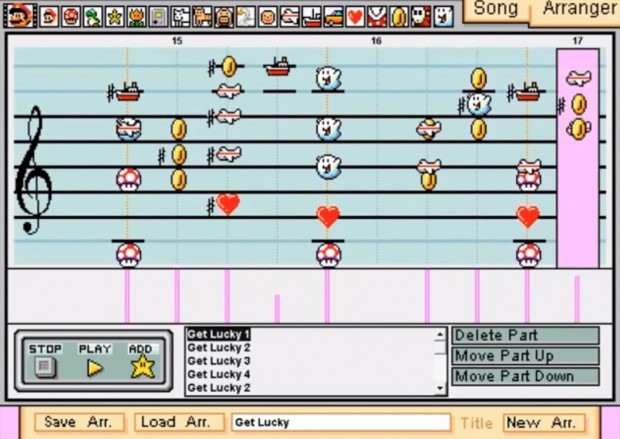Click the shortest pink volume bar
Viewport: 620px width, 439px height.
277,308
